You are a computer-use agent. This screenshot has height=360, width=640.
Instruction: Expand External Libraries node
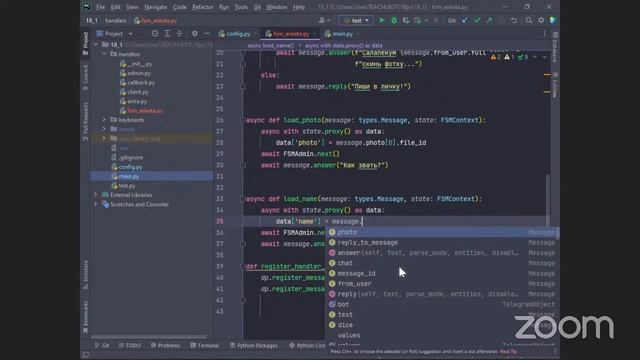96,195
